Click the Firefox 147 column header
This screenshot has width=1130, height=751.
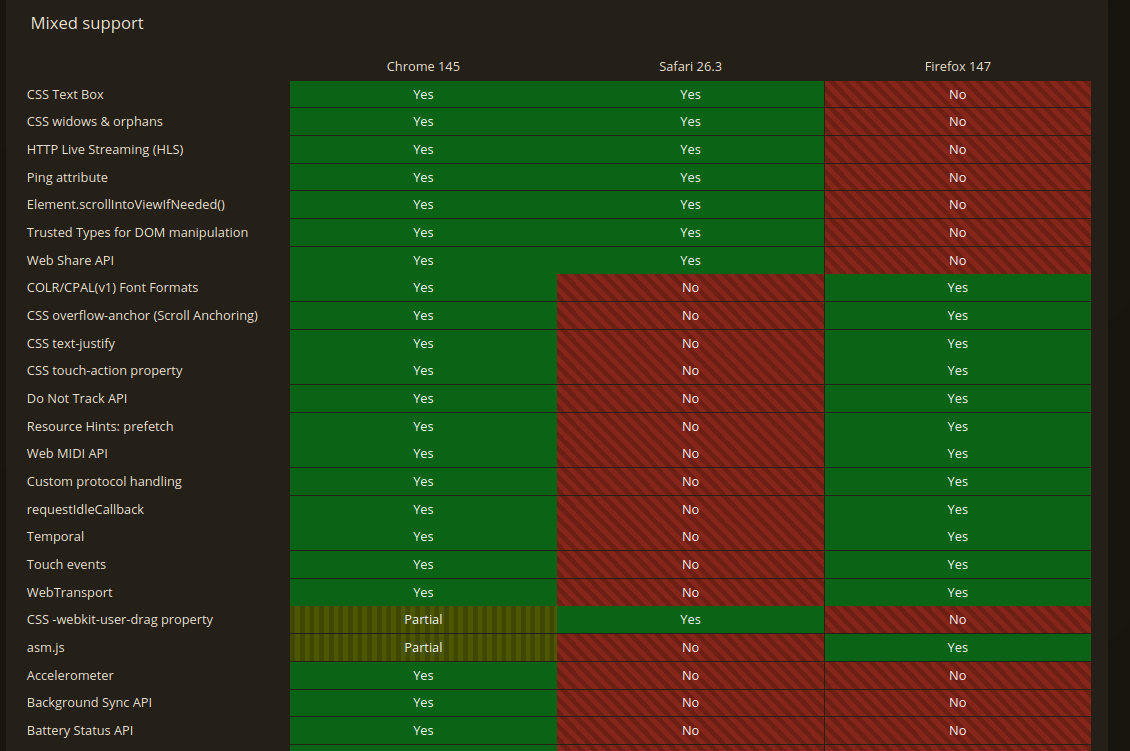click(x=957, y=66)
